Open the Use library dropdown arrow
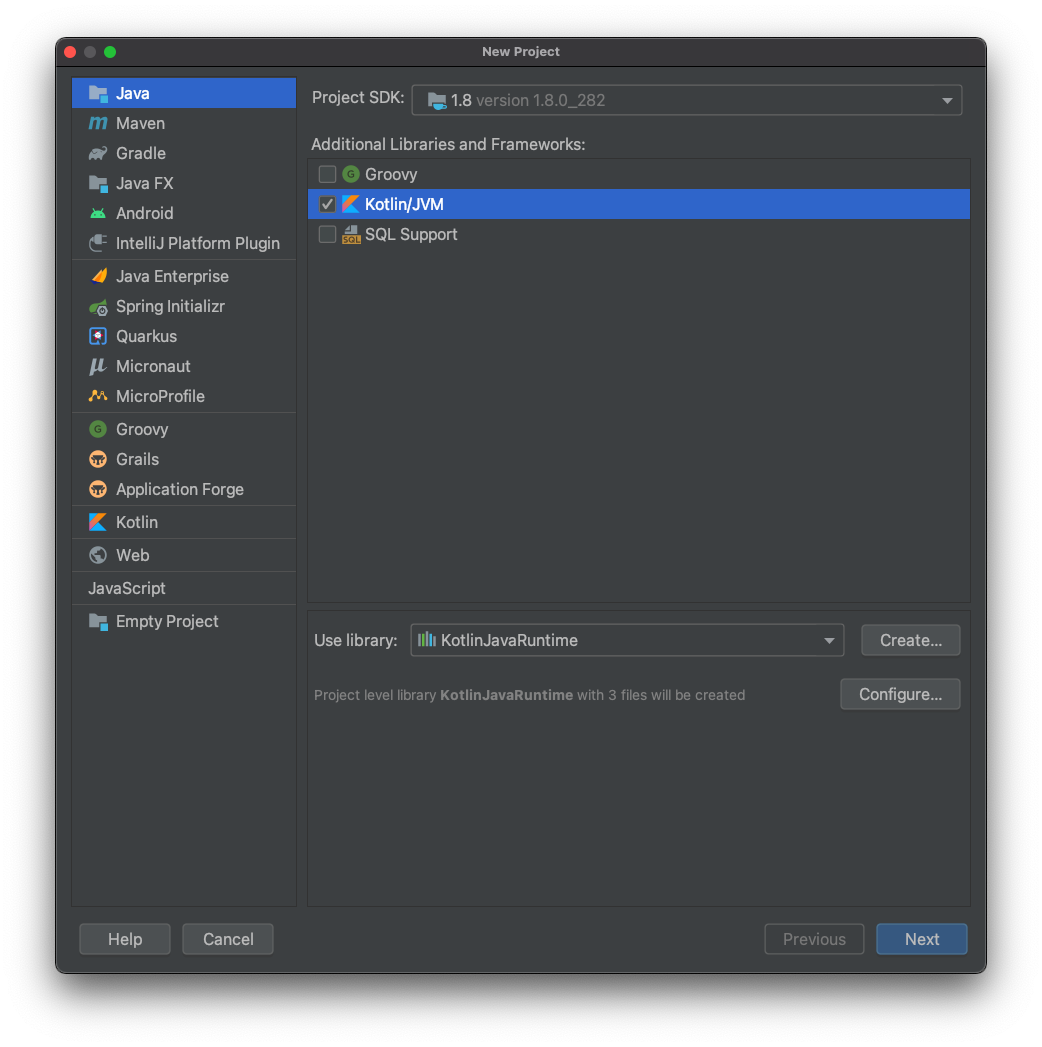Image resolution: width=1042 pixels, height=1047 pixels. (828, 641)
